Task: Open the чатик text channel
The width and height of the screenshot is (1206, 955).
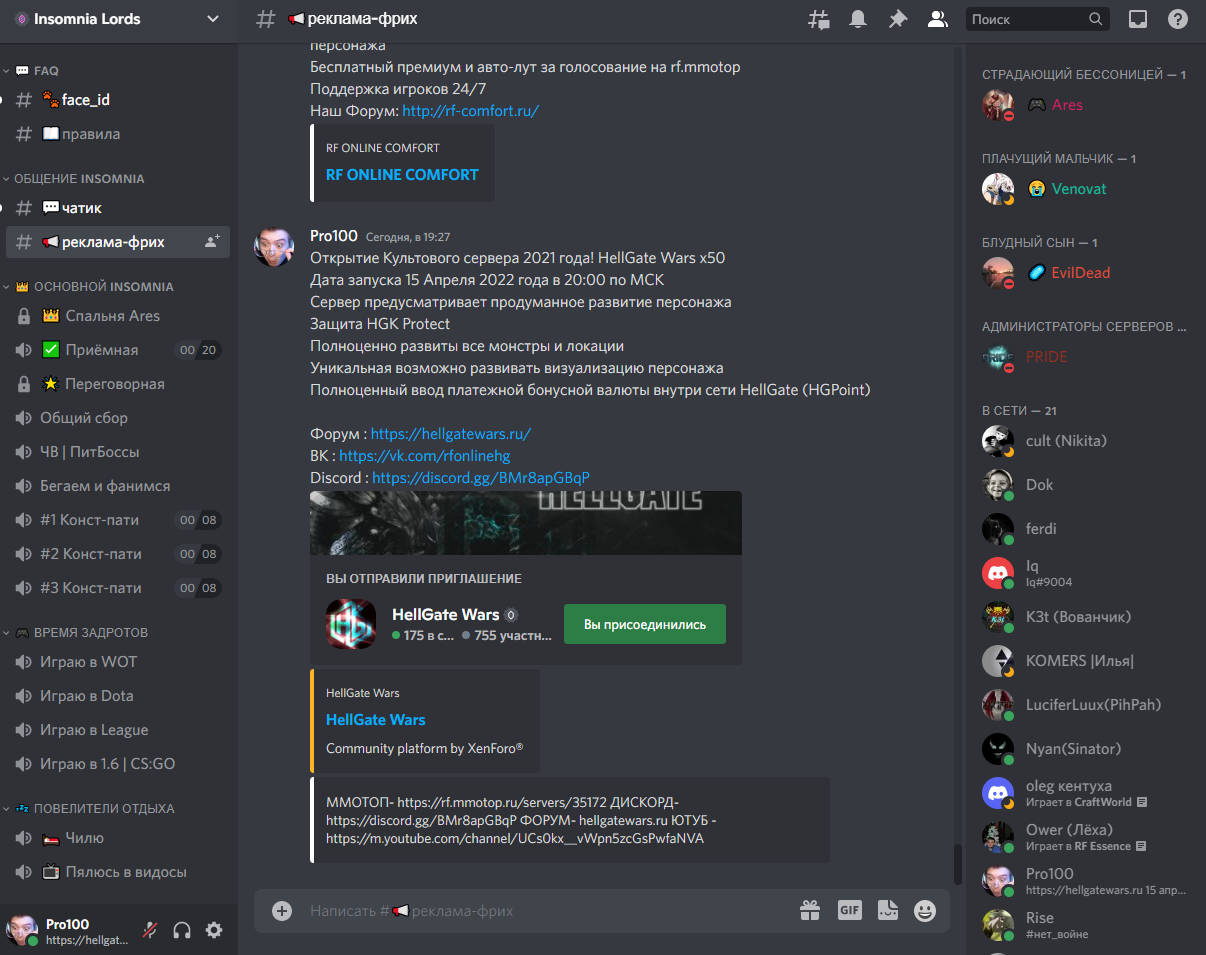Action: [x=118, y=208]
